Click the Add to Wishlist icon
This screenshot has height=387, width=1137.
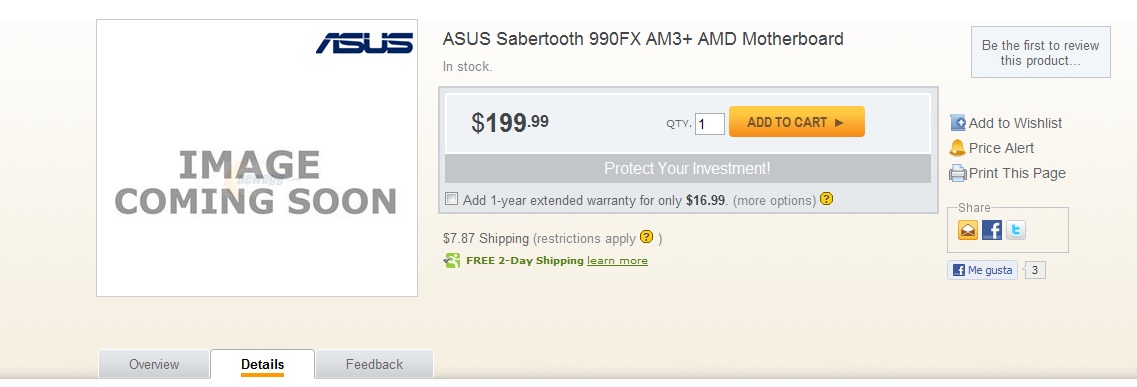(958, 123)
